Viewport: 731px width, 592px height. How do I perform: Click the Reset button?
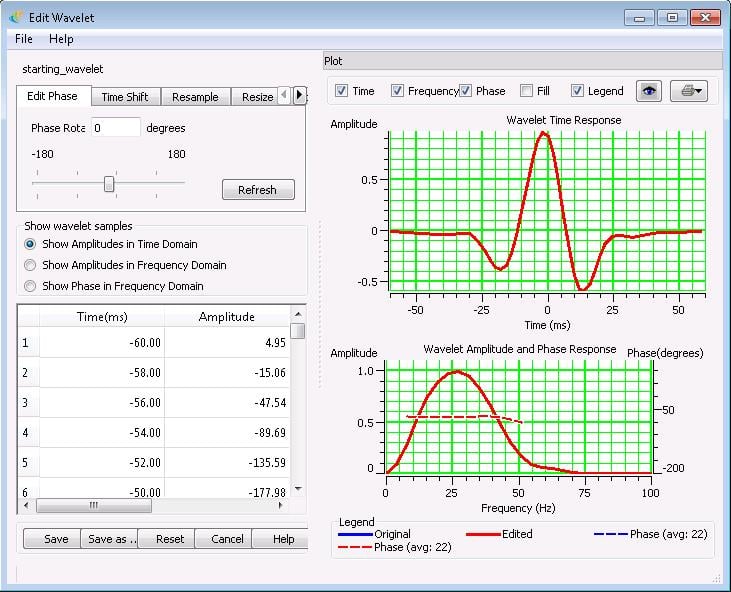[166, 539]
